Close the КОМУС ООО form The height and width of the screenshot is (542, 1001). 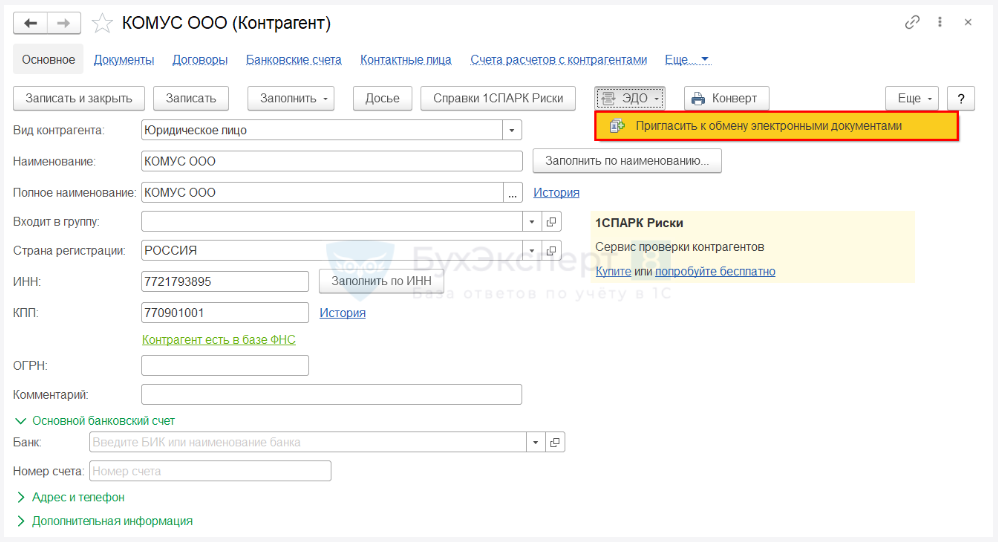(968, 22)
